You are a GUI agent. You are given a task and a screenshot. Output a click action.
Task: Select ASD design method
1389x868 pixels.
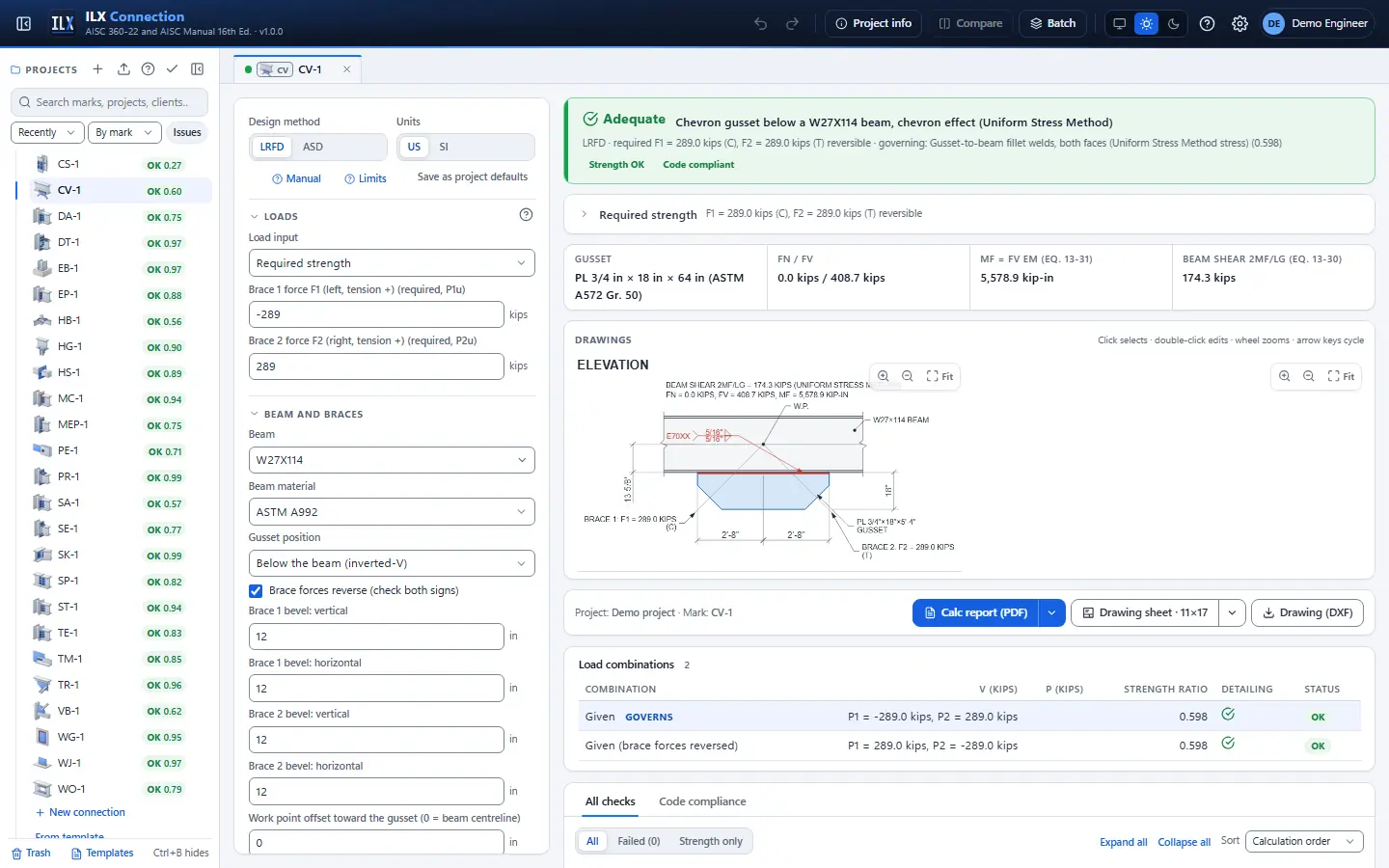[x=313, y=147]
